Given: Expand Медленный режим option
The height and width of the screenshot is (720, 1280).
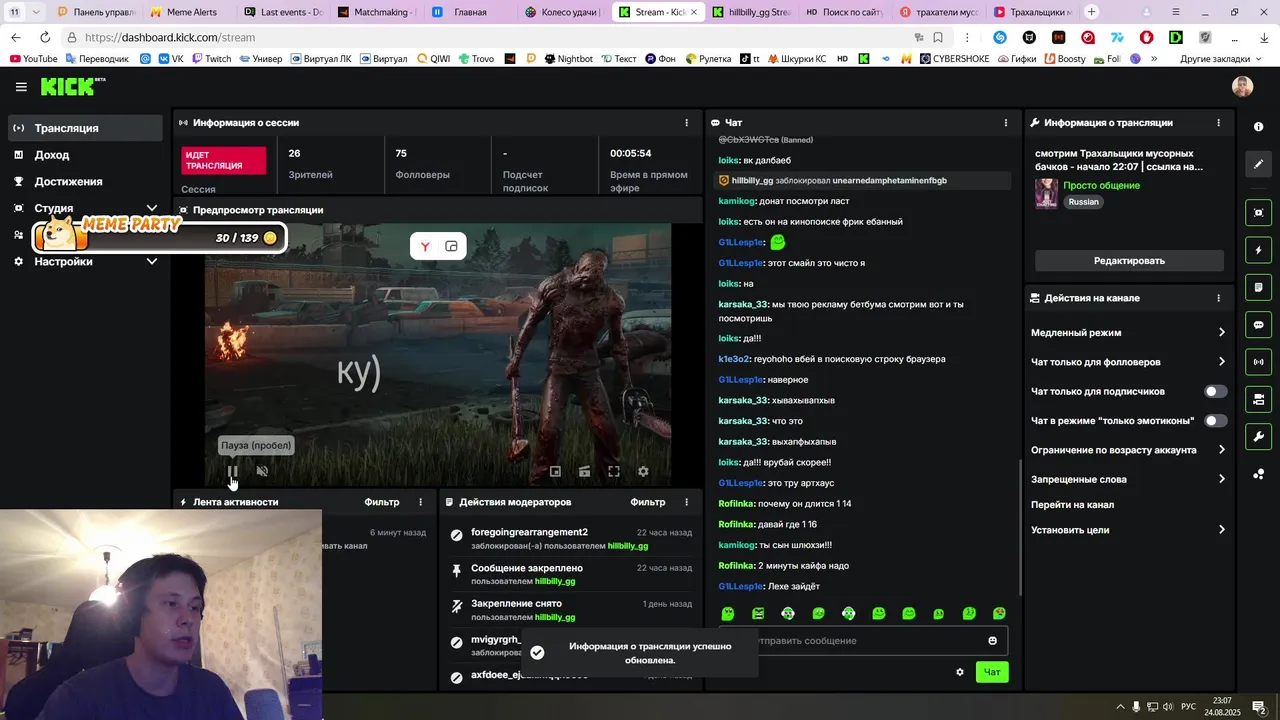Looking at the screenshot, I should tap(1128, 333).
